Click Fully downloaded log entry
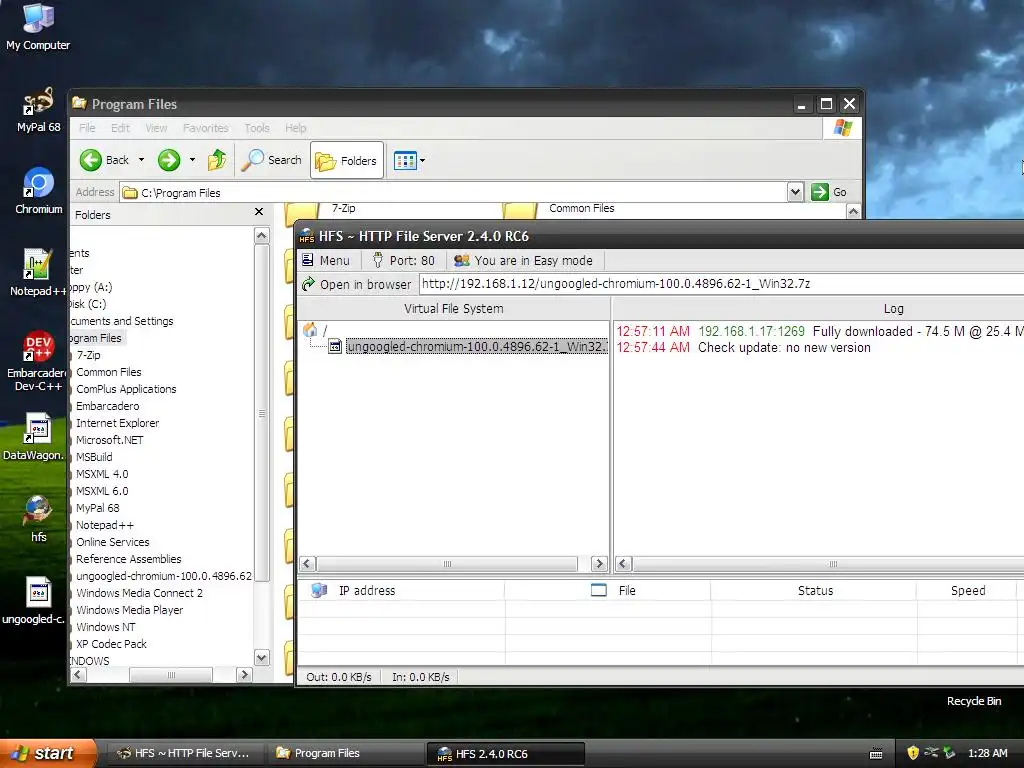Screen dimensions: 1024x768 pyautogui.click(x=820, y=332)
